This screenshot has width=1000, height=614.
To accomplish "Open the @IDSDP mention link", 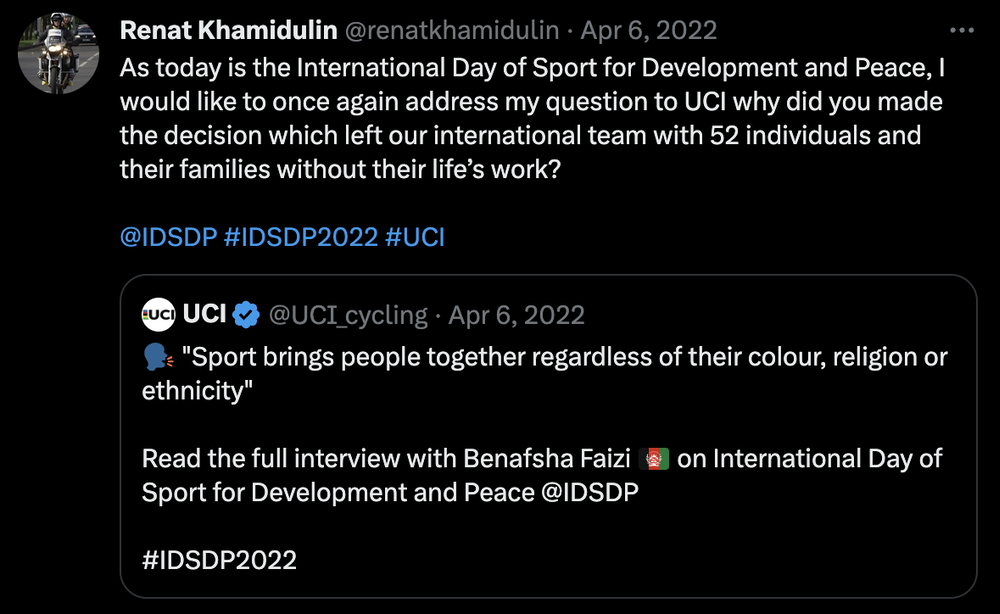I will 168,237.
